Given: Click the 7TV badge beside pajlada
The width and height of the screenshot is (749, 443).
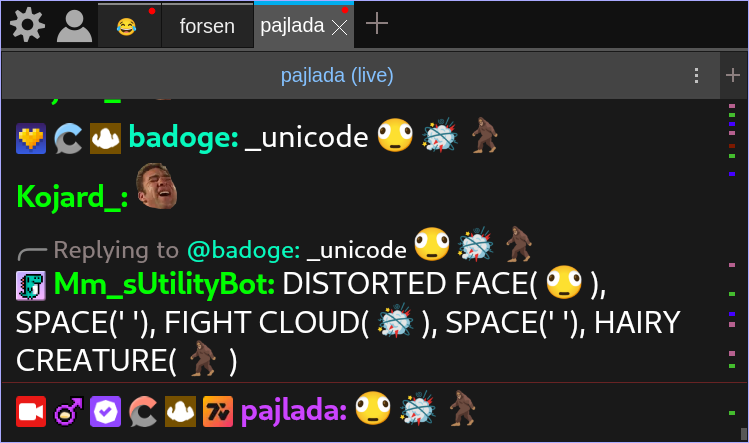Looking at the screenshot, I should (x=218, y=411).
